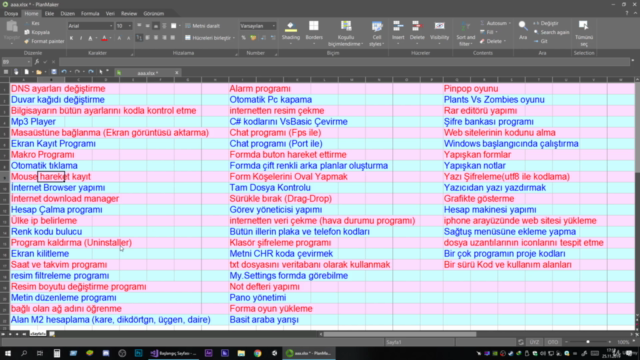640x360 pixels.
Task: Click the horizontal scrollbar thumb
Action: coord(400,334)
